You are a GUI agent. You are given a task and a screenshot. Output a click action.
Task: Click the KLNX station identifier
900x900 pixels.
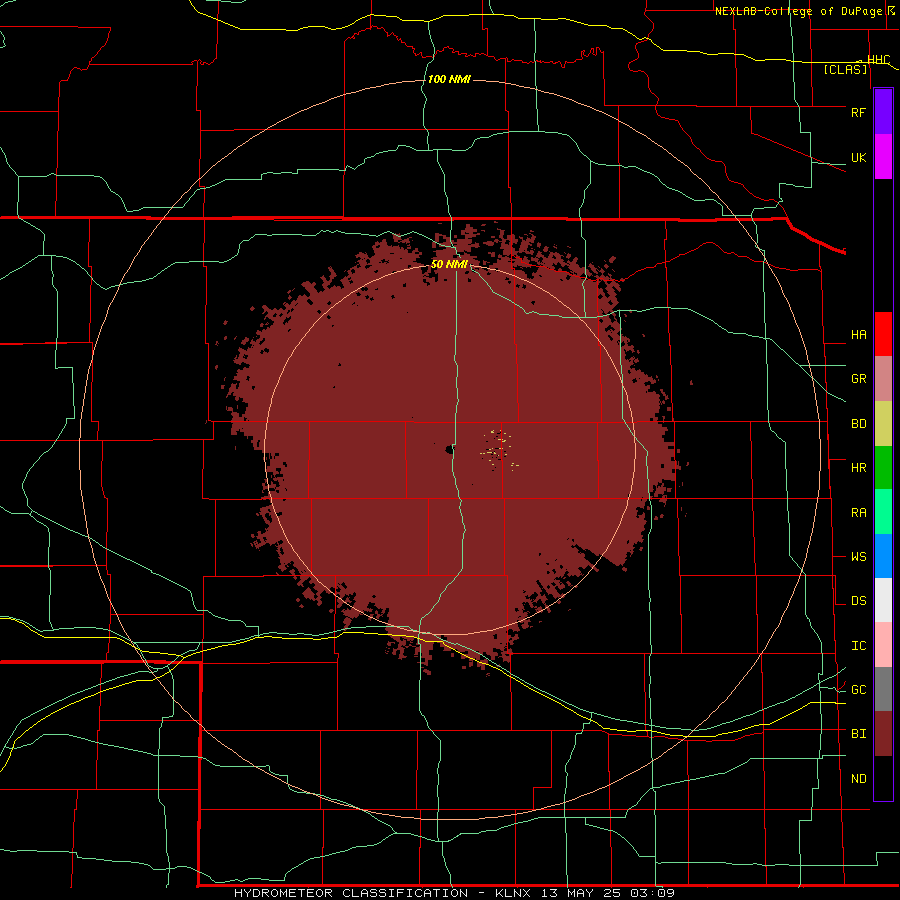pos(514,893)
